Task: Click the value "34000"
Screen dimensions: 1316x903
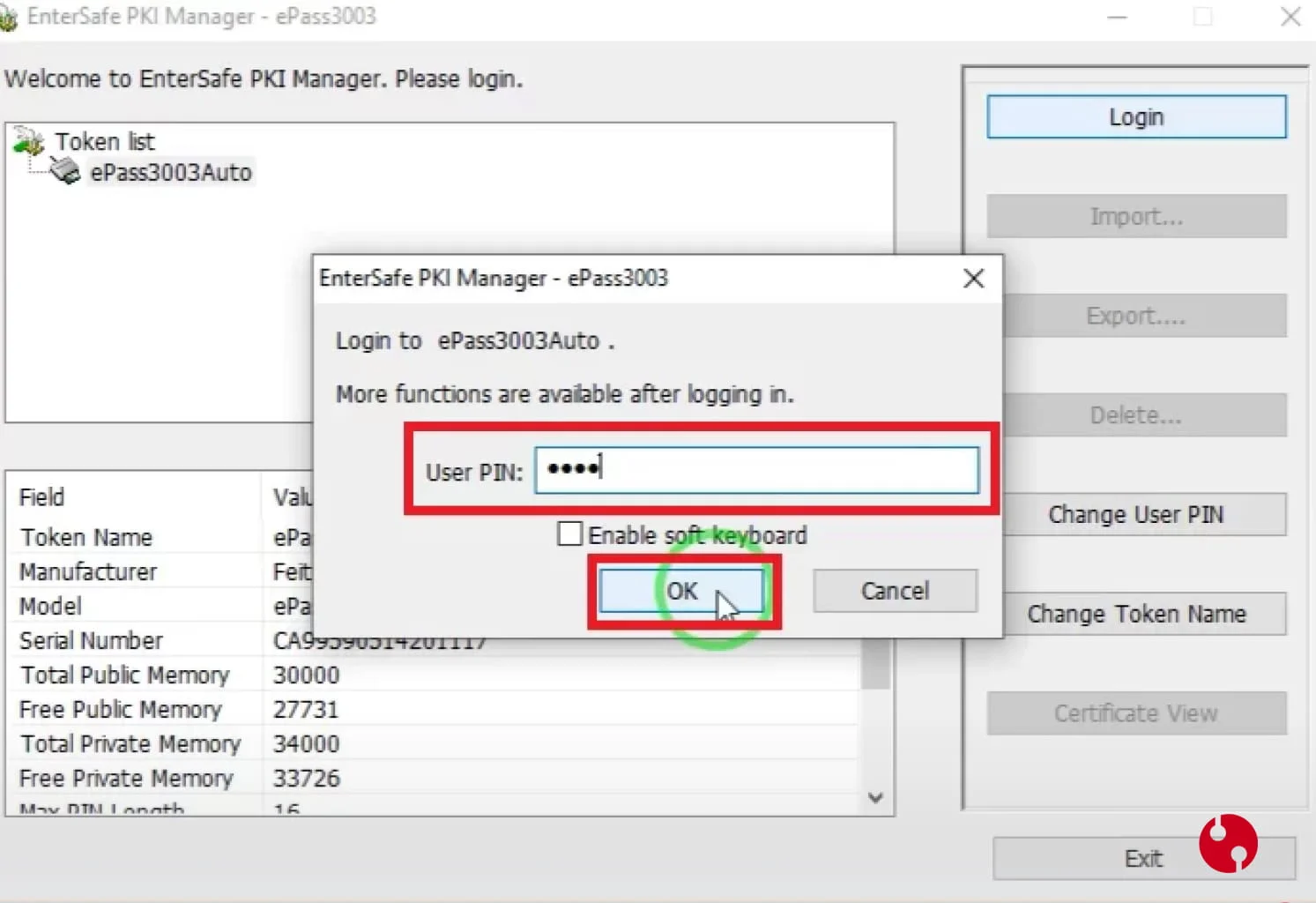Action: pyautogui.click(x=306, y=743)
